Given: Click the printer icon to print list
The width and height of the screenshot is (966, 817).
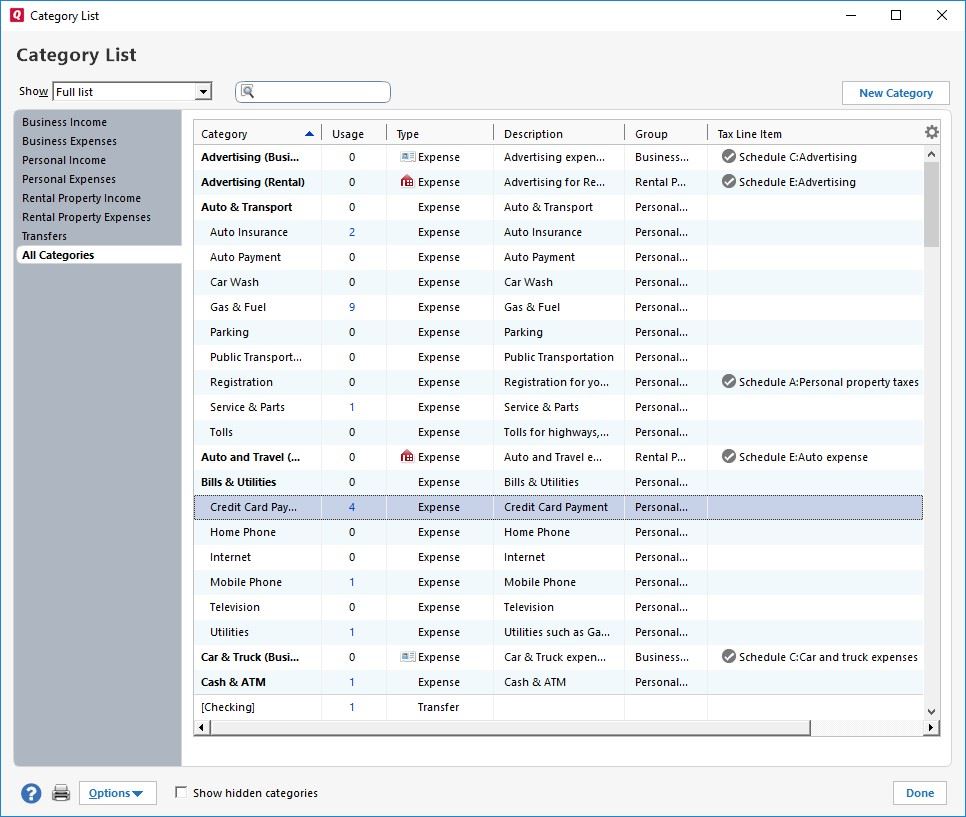Looking at the screenshot, I should pos(61,793).
